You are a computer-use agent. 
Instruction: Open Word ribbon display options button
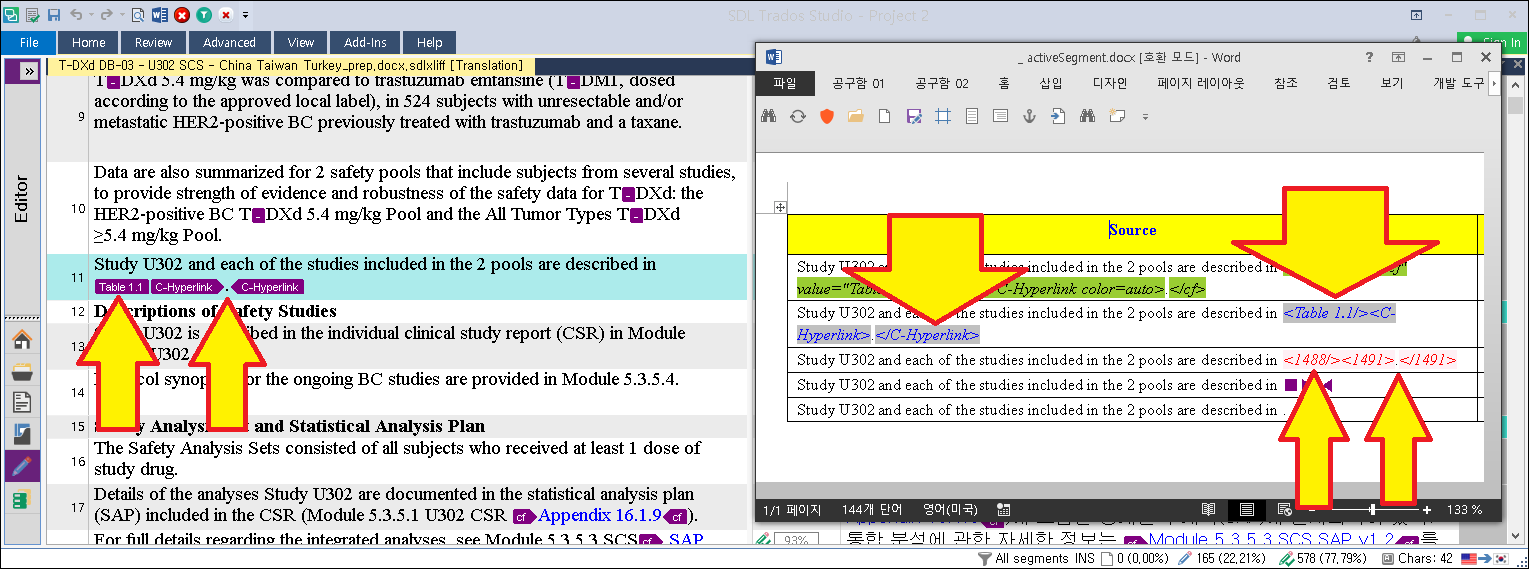[1399, 57]
